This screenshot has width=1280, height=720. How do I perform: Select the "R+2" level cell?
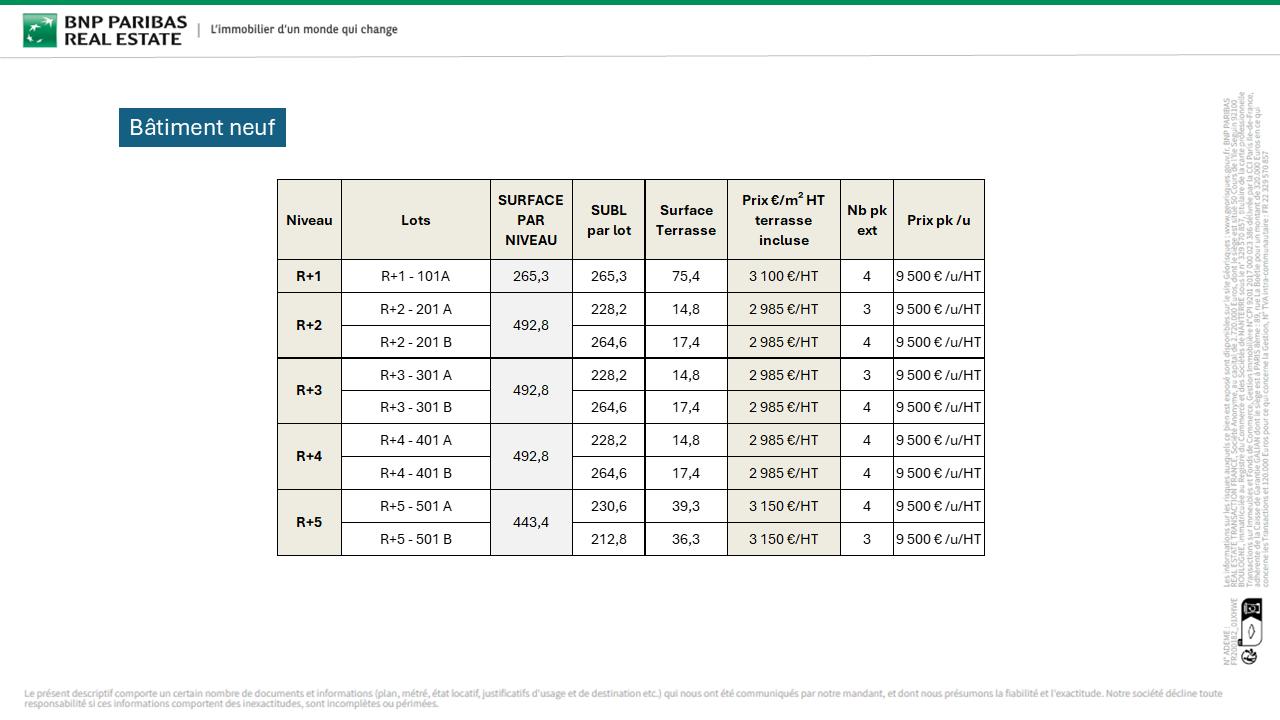pyautogui.click(x=309, y=325)
